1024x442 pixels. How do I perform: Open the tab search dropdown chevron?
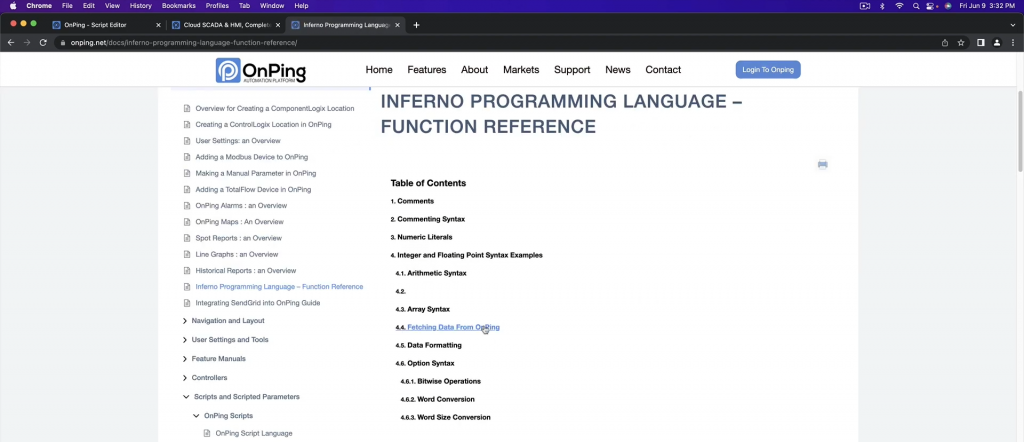[x=1013, y=25]
